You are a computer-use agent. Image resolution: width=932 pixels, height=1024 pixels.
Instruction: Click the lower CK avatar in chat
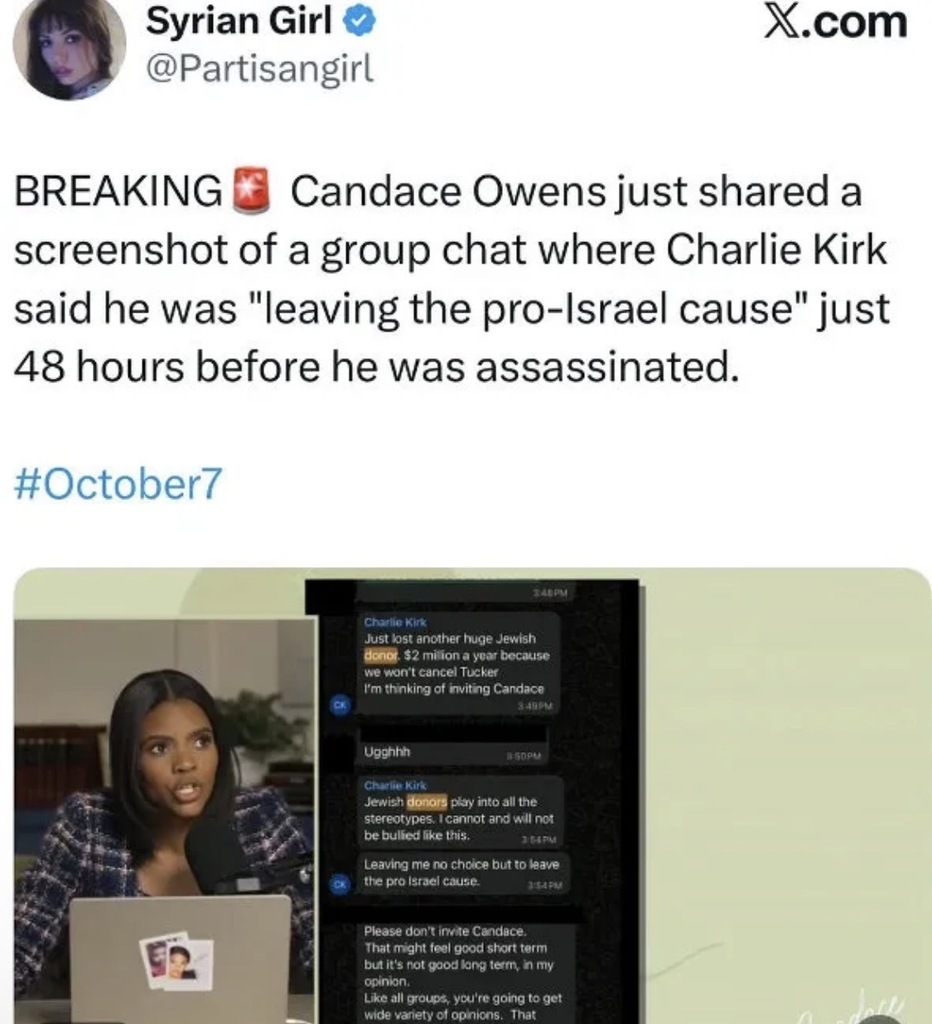340,885
